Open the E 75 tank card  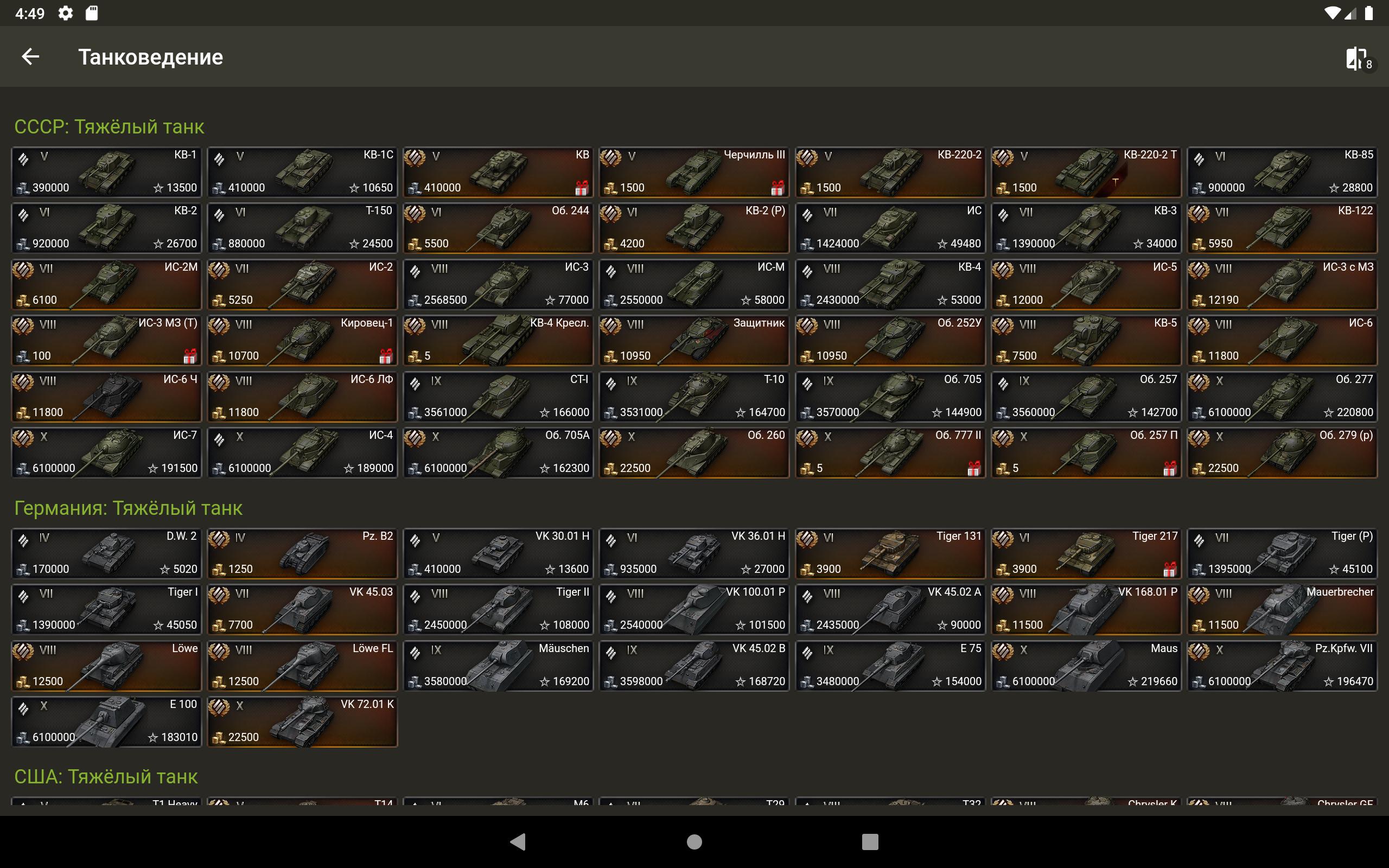[x=890, y=666]
